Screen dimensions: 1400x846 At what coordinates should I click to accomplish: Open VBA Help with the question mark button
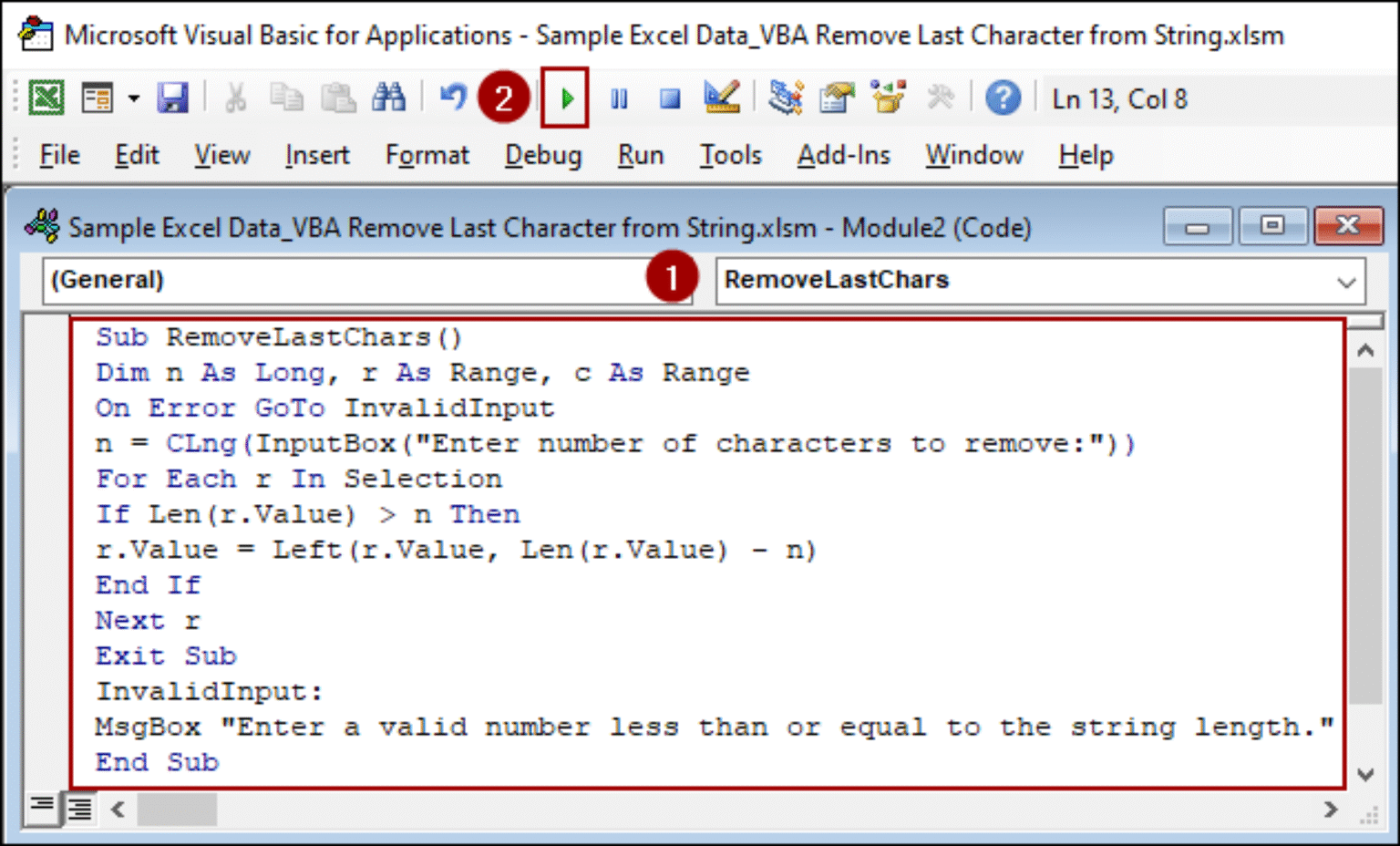click(1004, 98)
